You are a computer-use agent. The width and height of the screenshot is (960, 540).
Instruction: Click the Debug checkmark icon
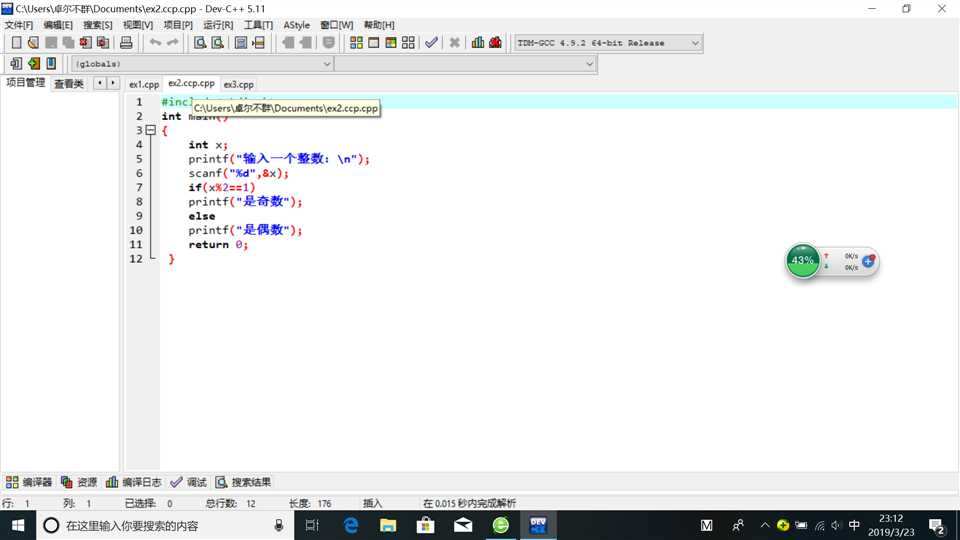point(431,42)
